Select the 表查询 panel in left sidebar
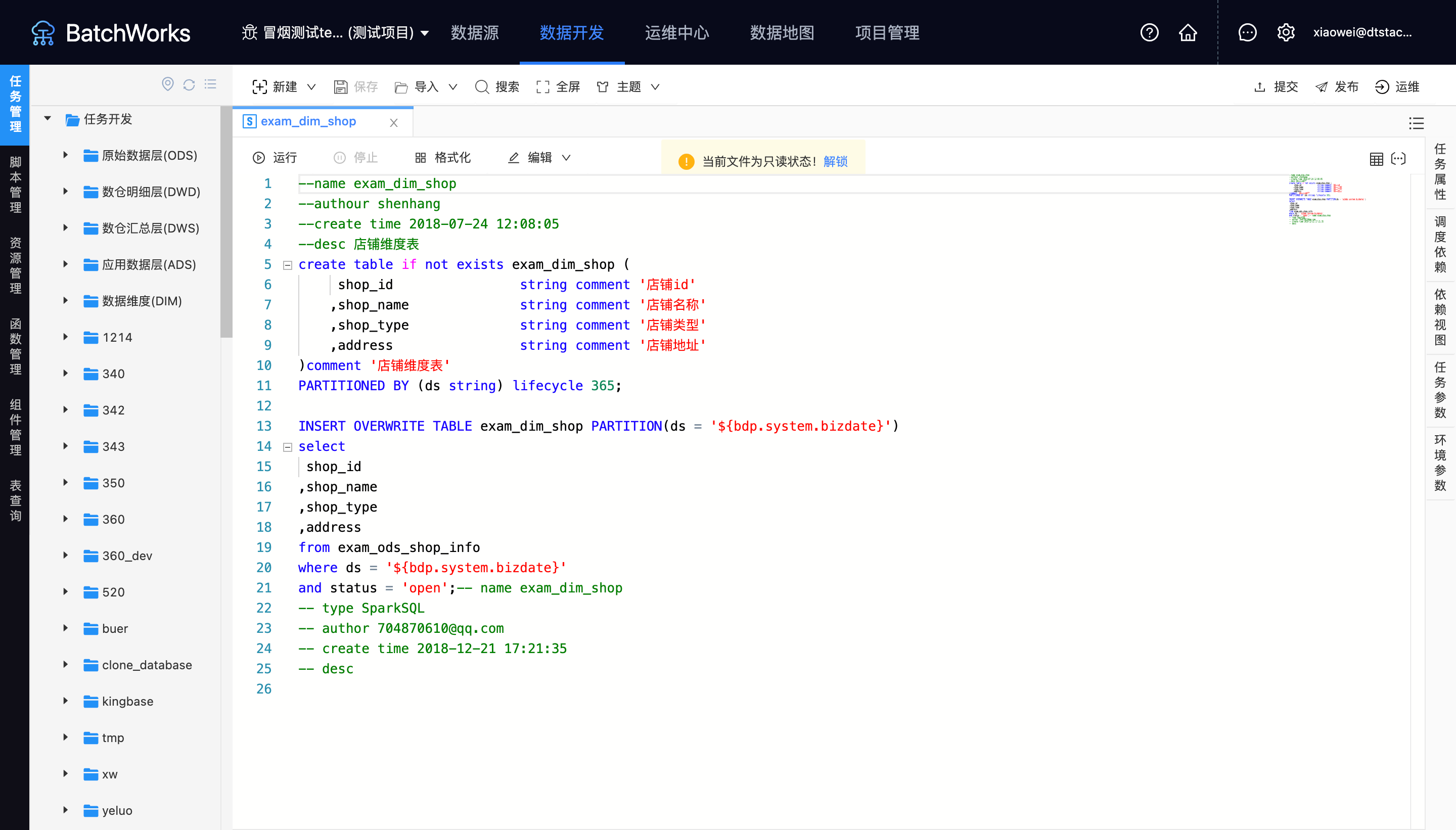Image resolution: width=1456 pixels, height=830 pixels. pos(15,500)
